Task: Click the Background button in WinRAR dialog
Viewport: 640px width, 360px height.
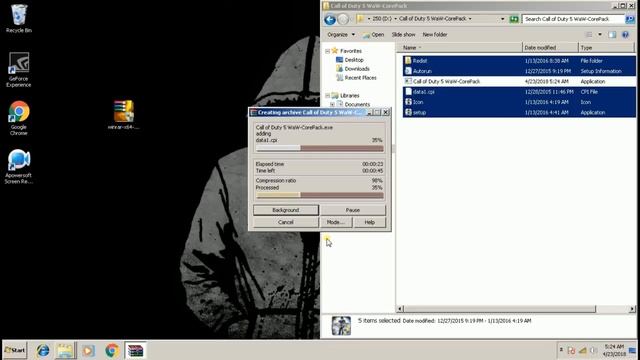Action: click(286, 210)
